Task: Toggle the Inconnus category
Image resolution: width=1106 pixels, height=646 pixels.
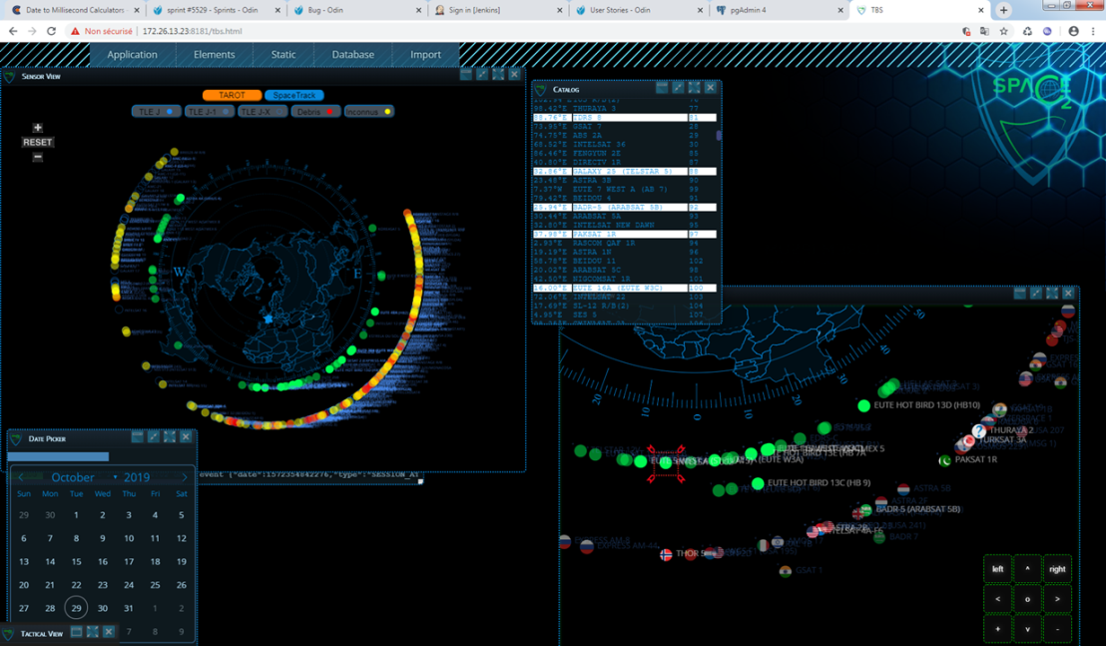Action: (x=371, y=111)
